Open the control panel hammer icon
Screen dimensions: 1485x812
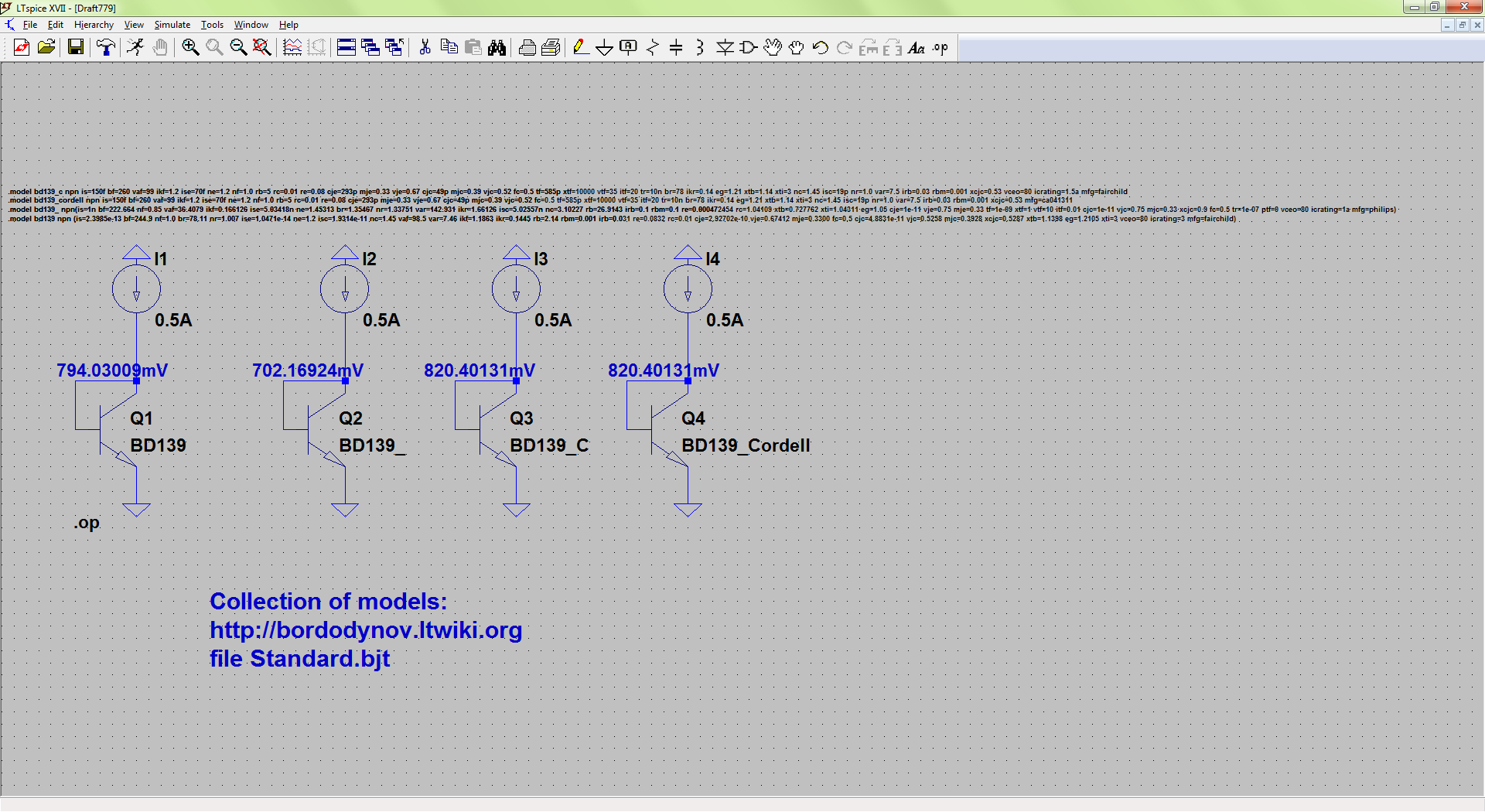[106, 48]
